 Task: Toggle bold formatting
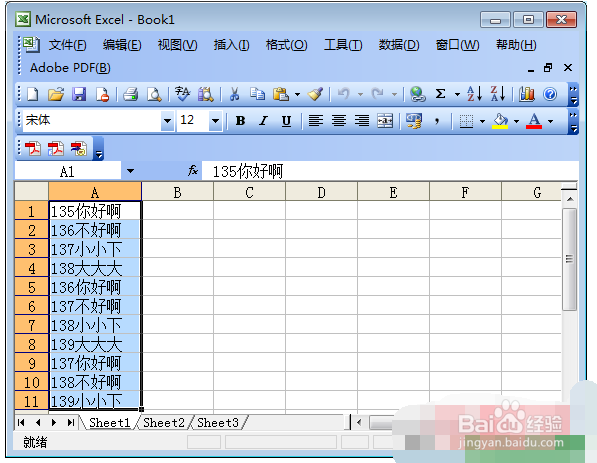[x=240, y=121]
